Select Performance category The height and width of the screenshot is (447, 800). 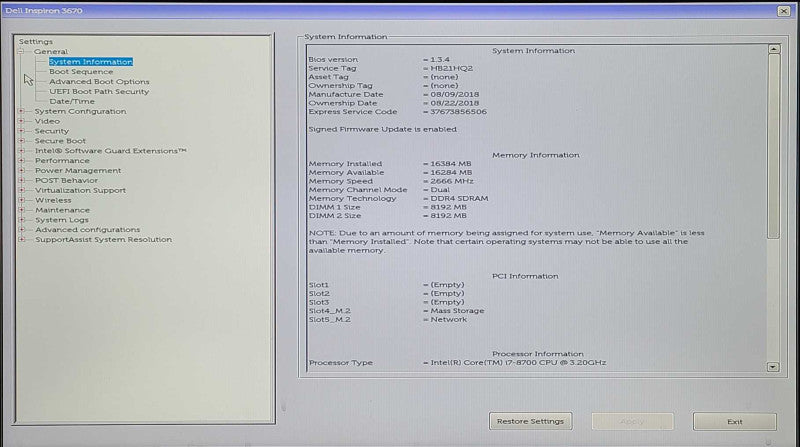click(x=62, y=161)
